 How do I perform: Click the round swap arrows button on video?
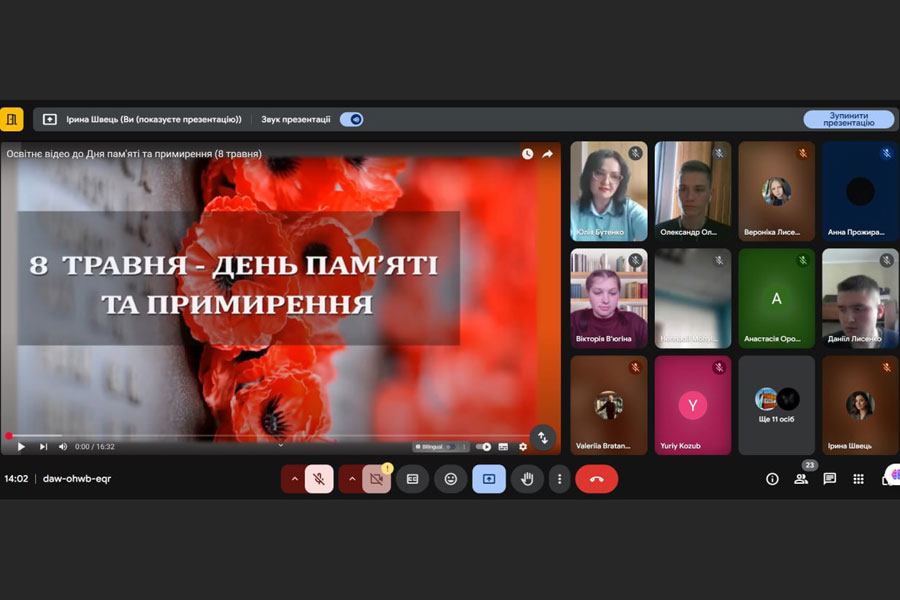(x=542, y=438)
